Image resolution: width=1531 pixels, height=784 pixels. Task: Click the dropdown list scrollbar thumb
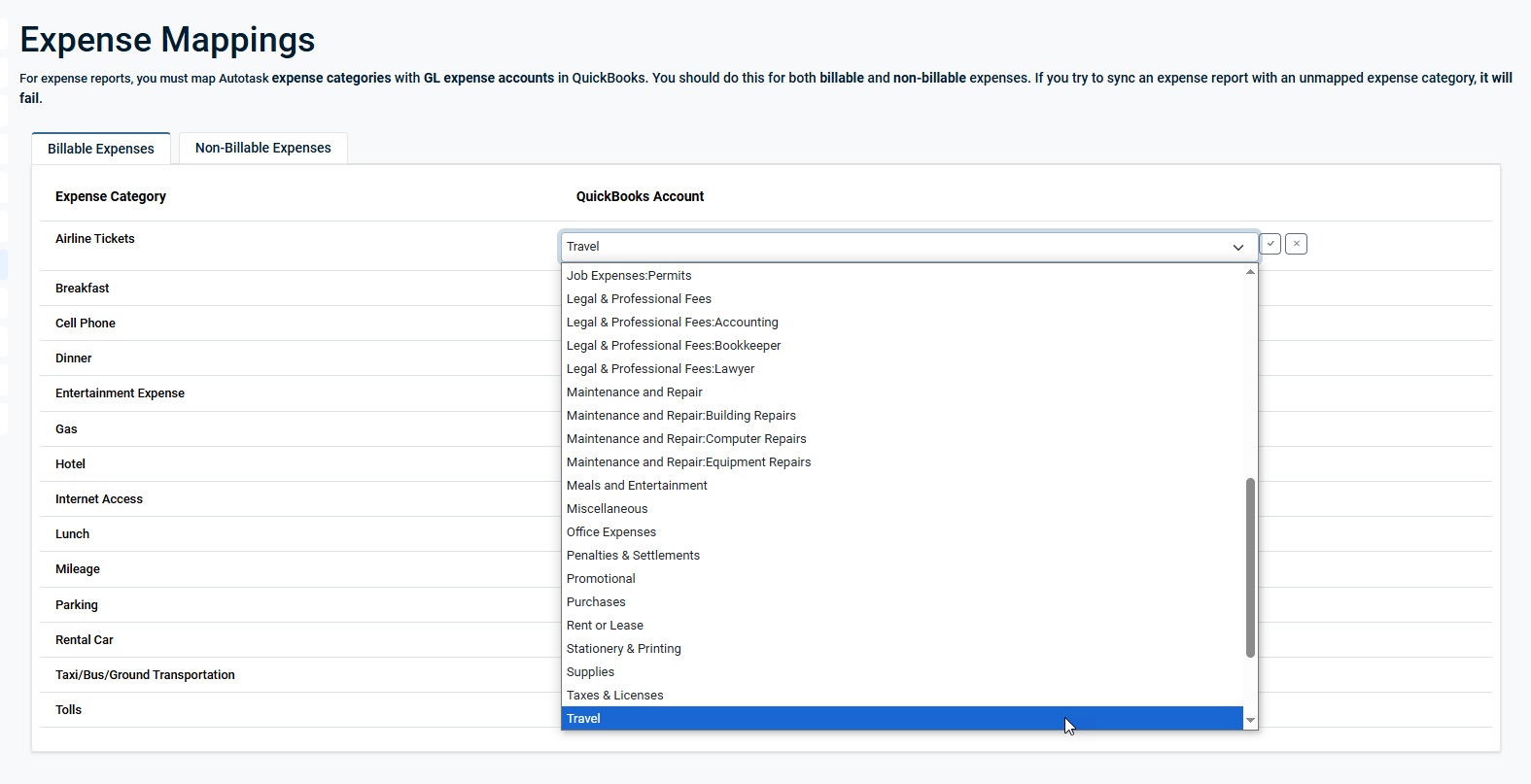(1250, 567)
